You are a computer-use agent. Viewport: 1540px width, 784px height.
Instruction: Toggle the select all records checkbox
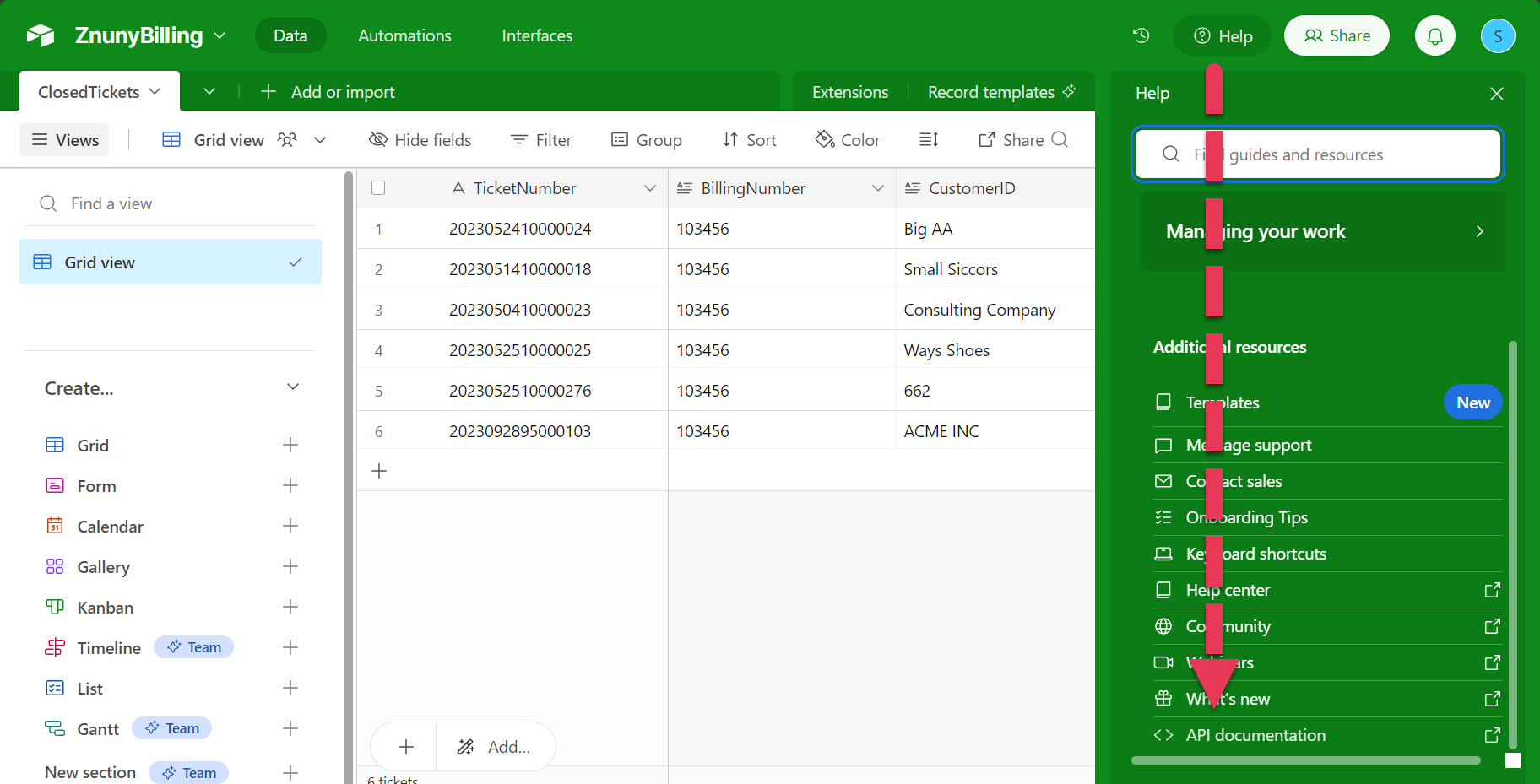[378, 188]
